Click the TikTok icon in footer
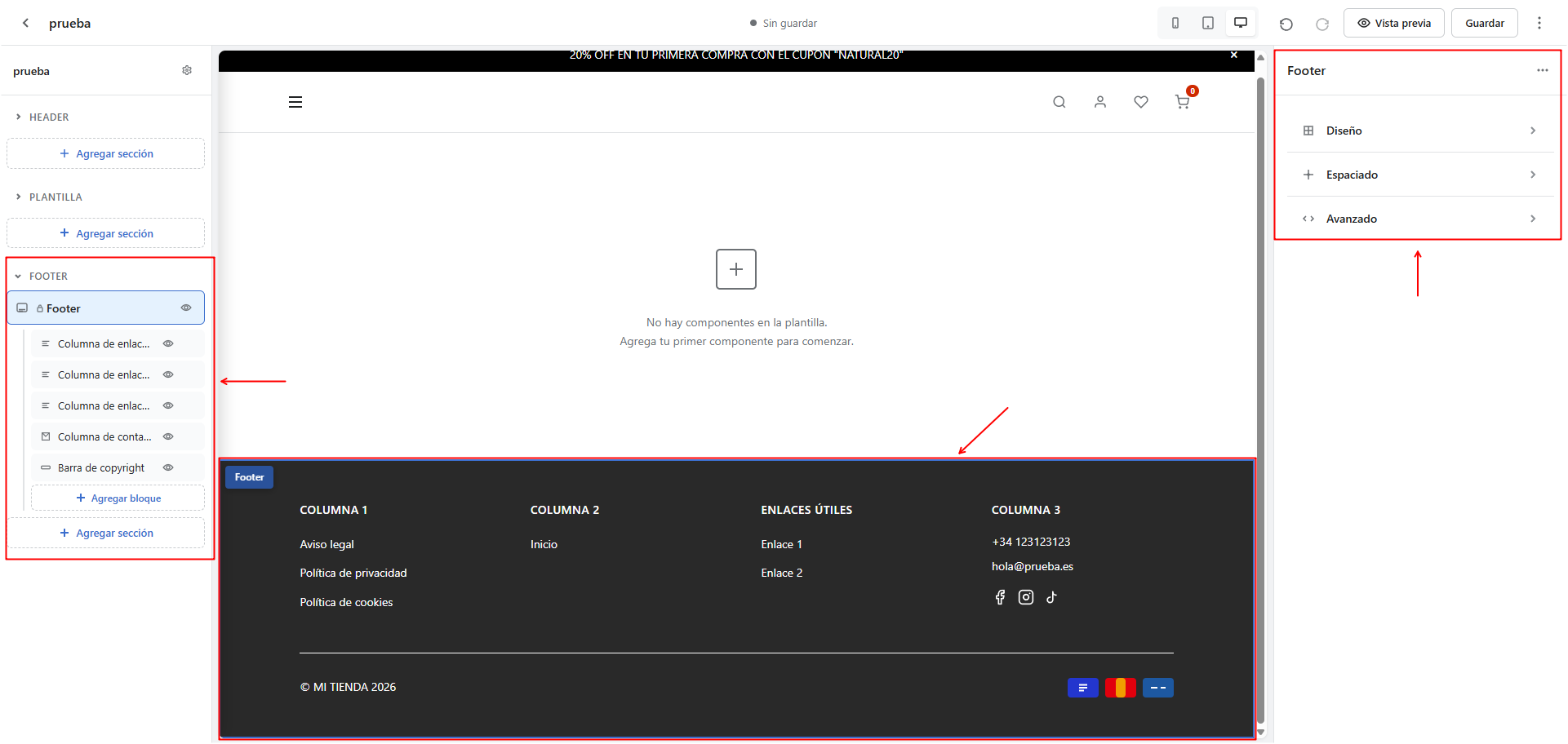 click(1051, 597)
